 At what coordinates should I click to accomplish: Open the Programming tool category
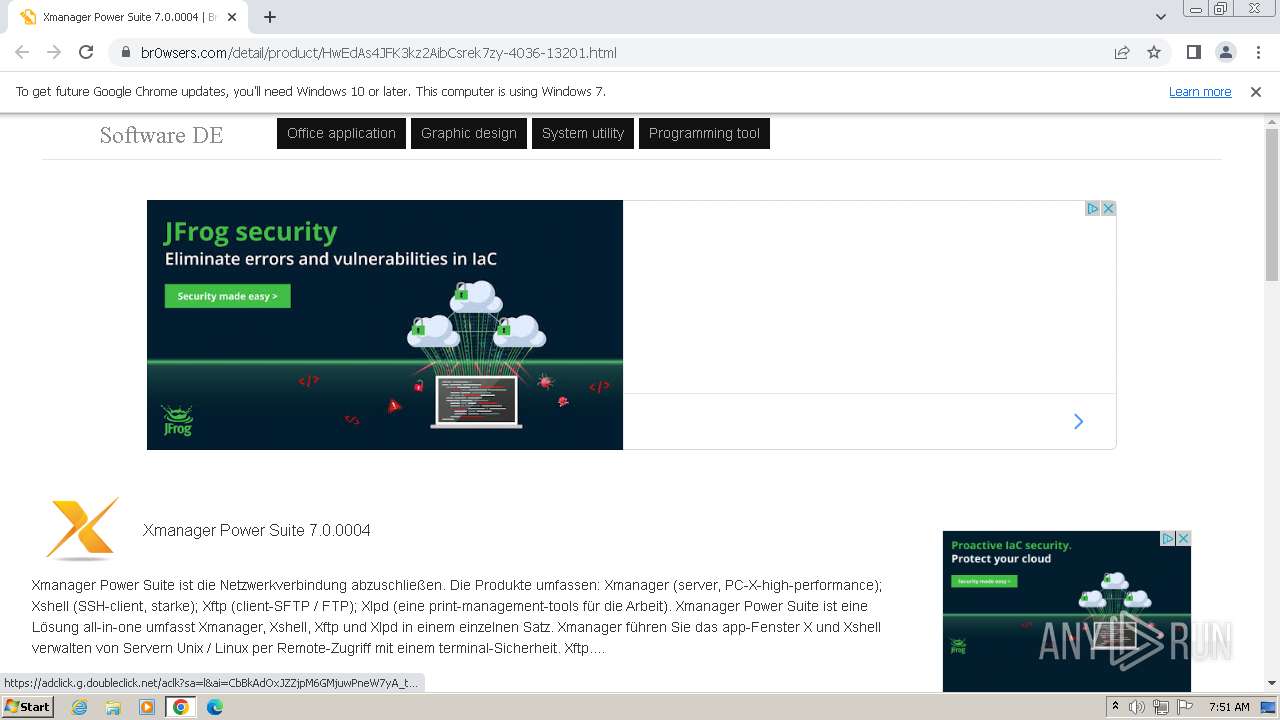[704, 133]
